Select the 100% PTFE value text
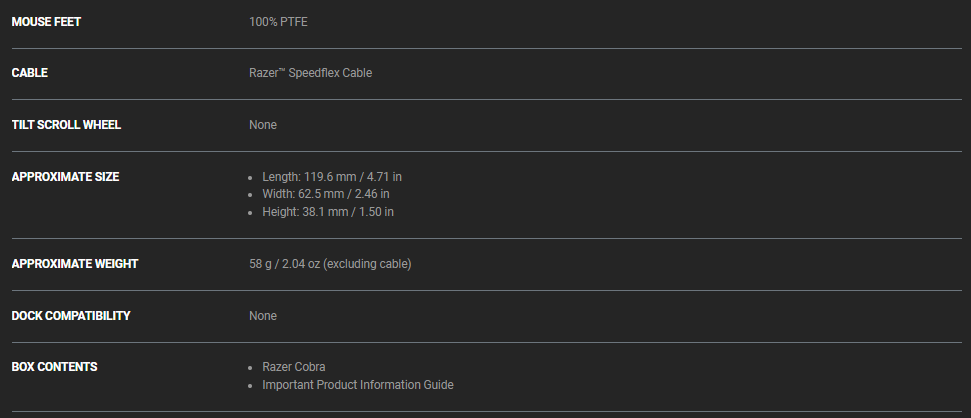 (x=279, y=22)
